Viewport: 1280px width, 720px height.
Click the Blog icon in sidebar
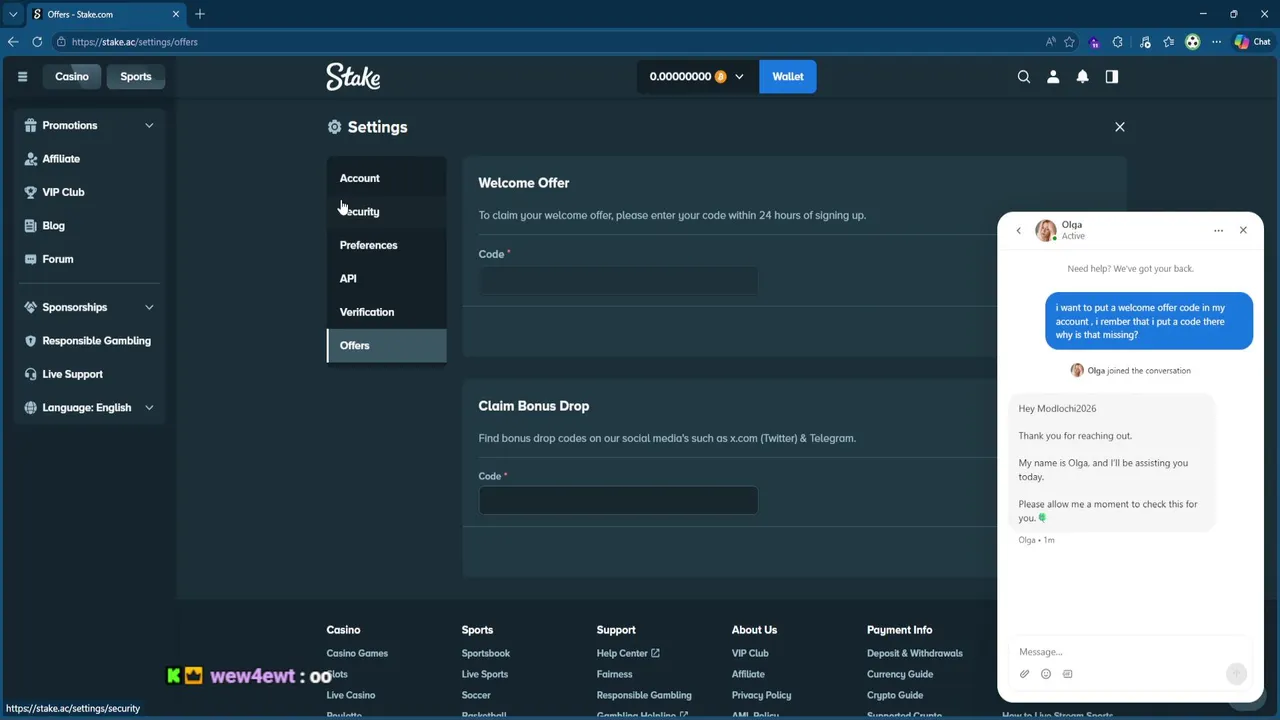click(x=30, y=225)
